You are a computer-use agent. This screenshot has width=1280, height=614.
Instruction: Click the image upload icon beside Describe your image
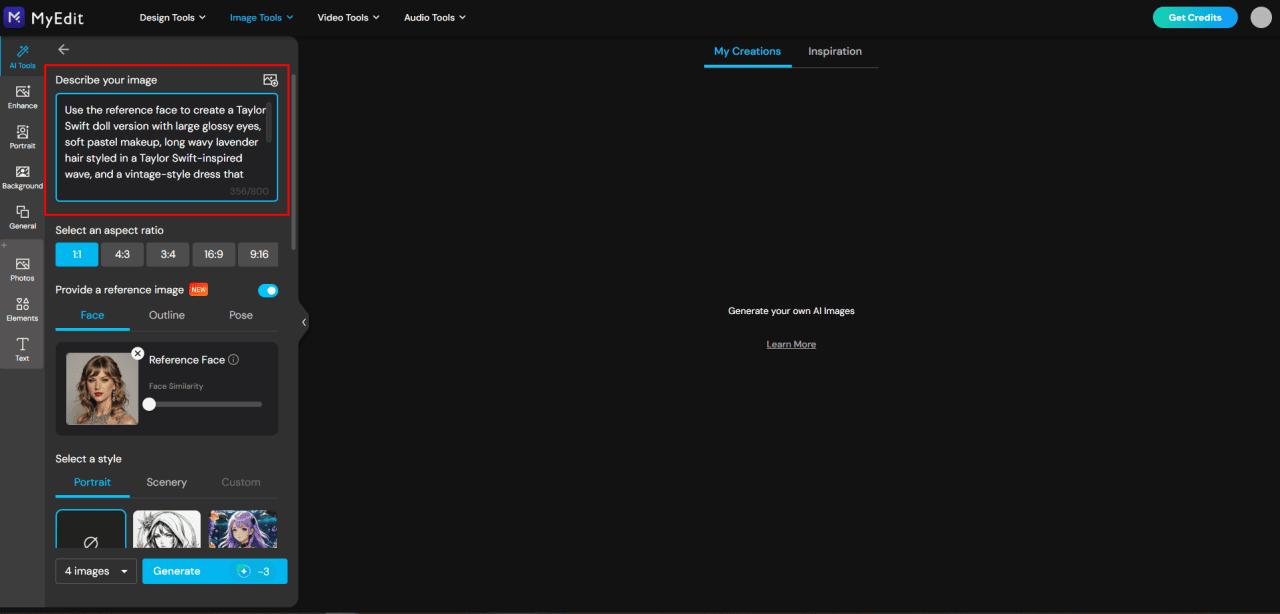(x=270, y=80)
